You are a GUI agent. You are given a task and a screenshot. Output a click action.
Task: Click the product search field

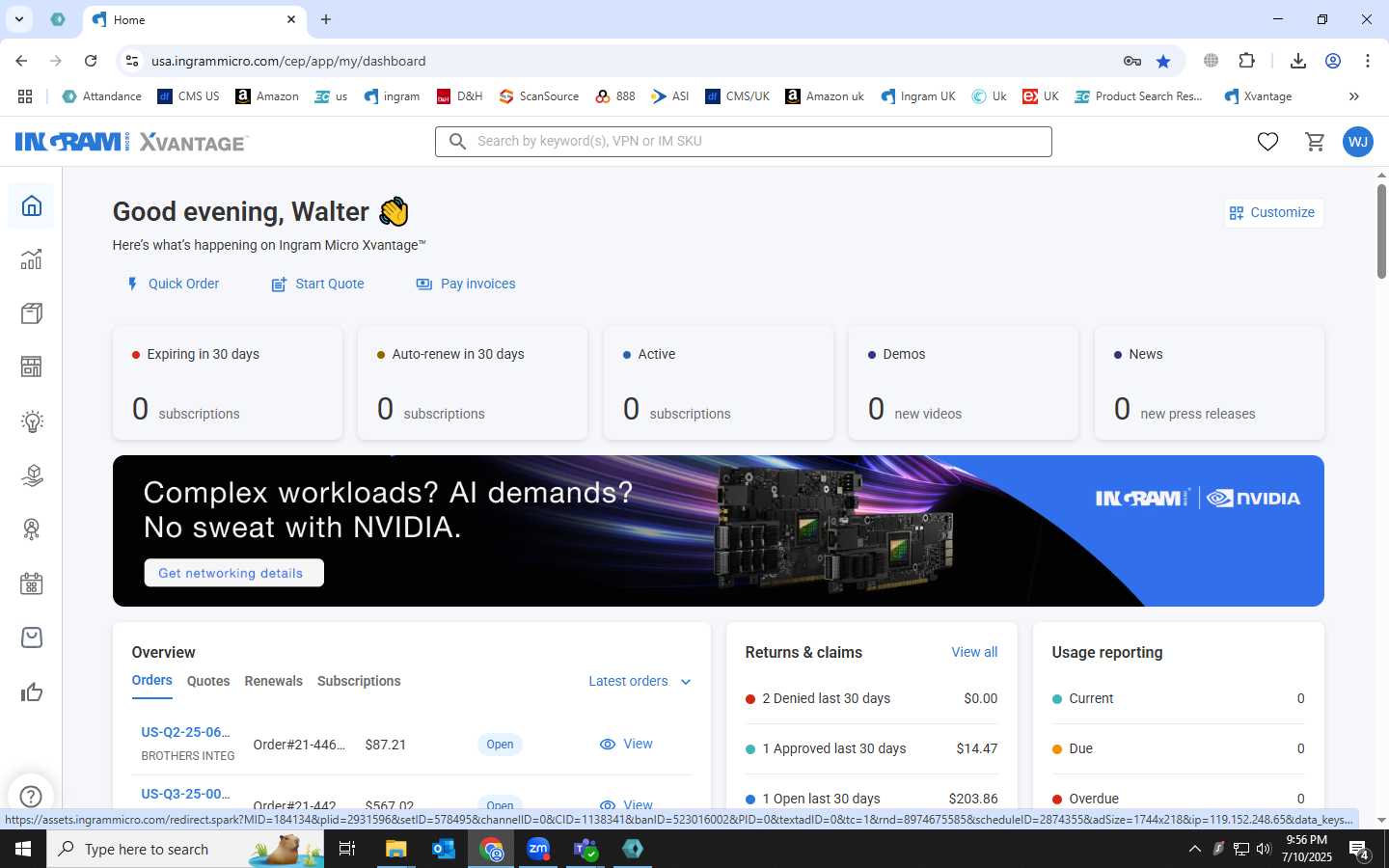(x=744, y=142)
